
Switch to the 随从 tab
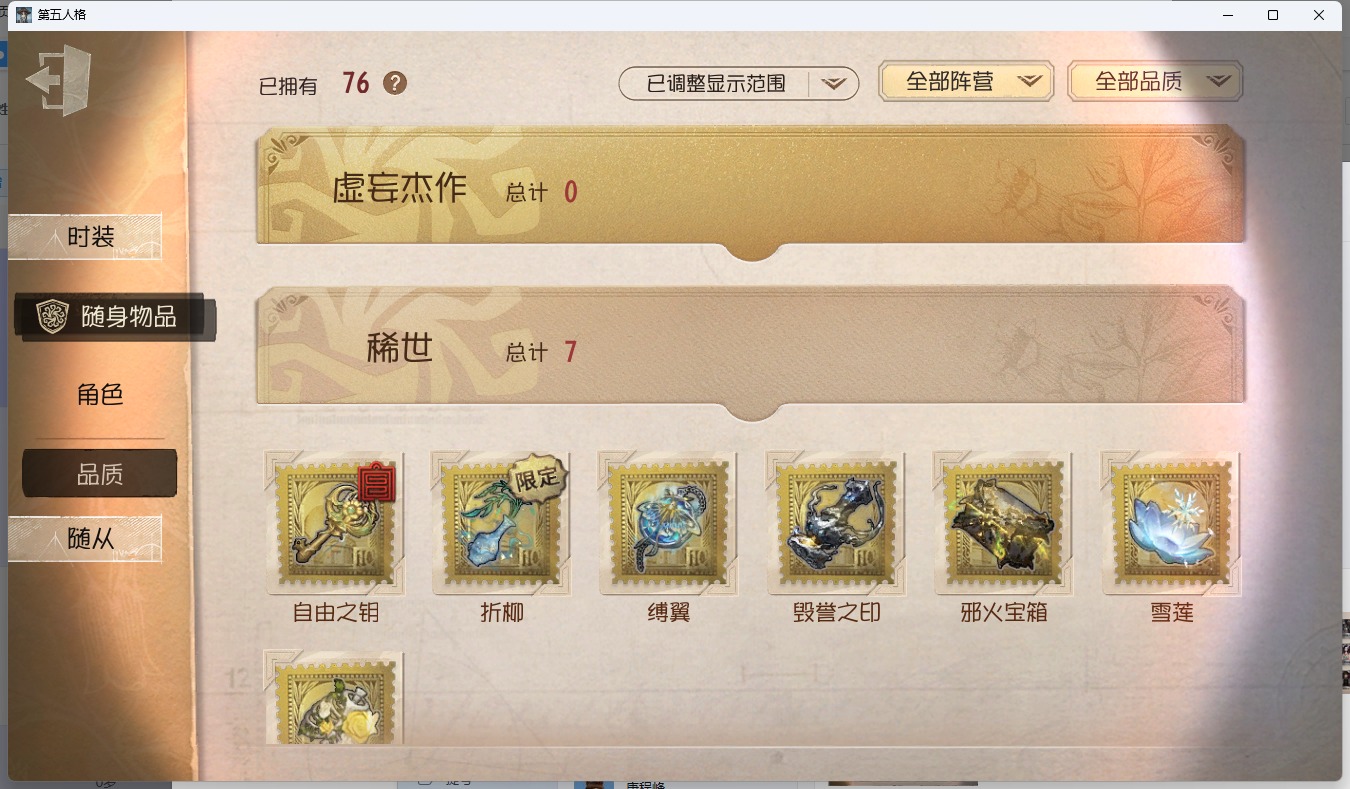point(85,539)
